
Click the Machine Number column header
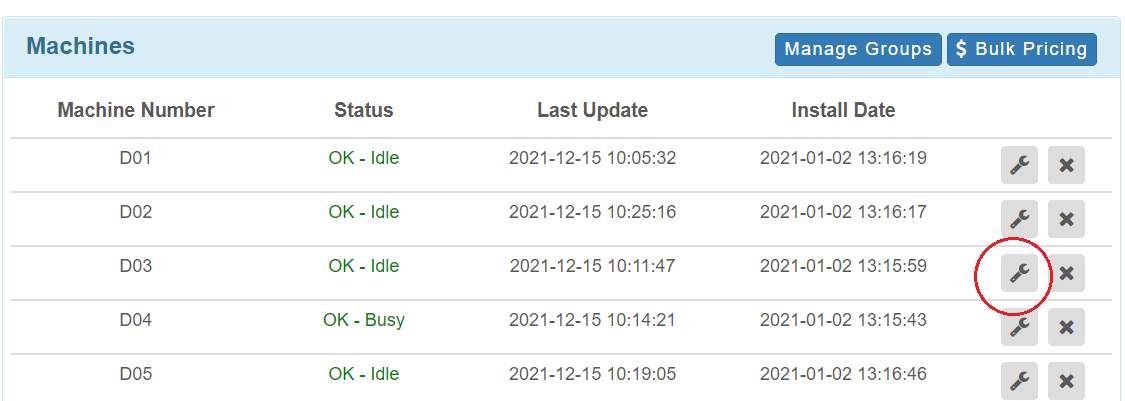click(136, 110)
